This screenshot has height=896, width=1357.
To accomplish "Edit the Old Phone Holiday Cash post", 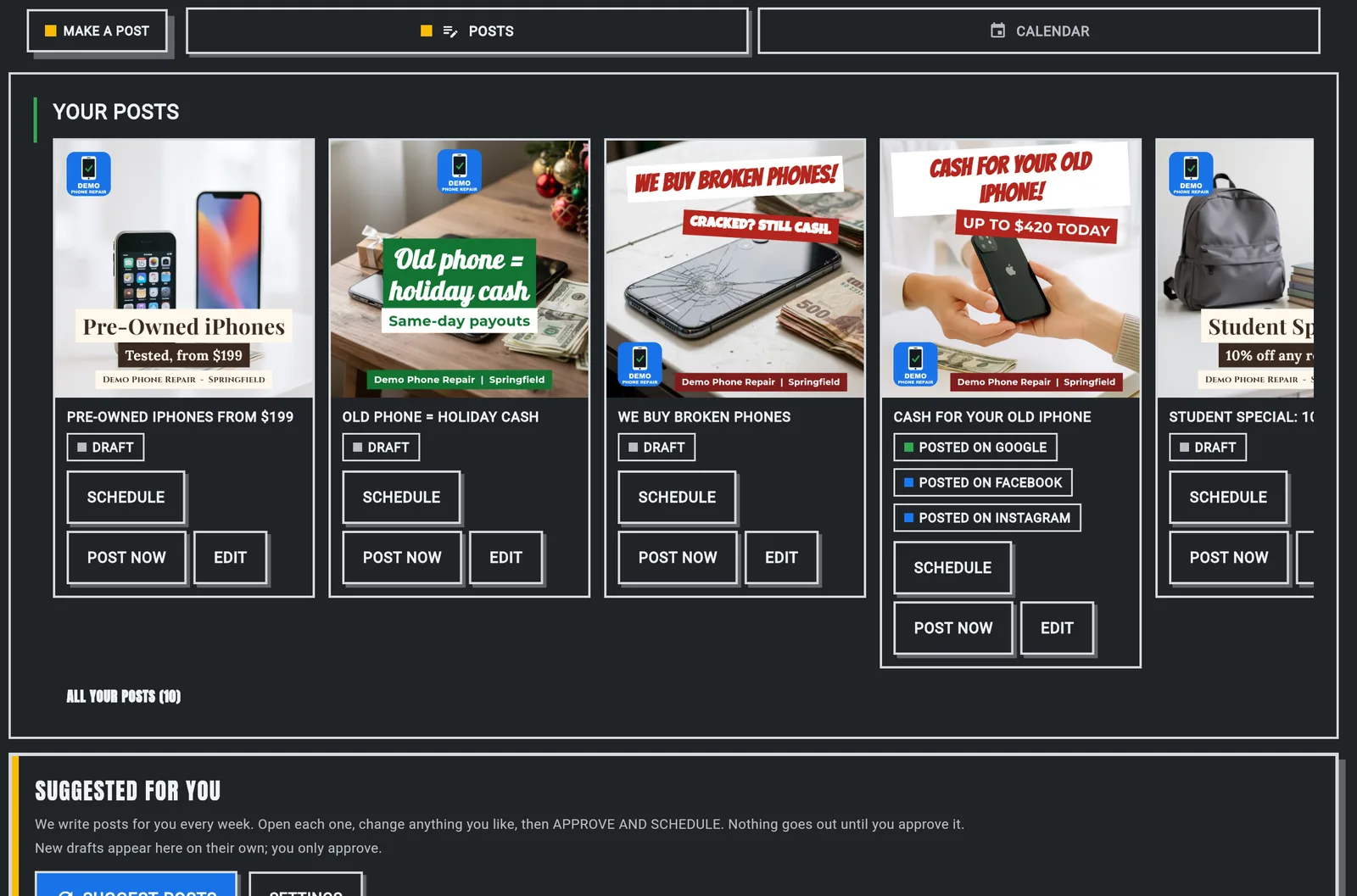I will [x=506, y=558].
